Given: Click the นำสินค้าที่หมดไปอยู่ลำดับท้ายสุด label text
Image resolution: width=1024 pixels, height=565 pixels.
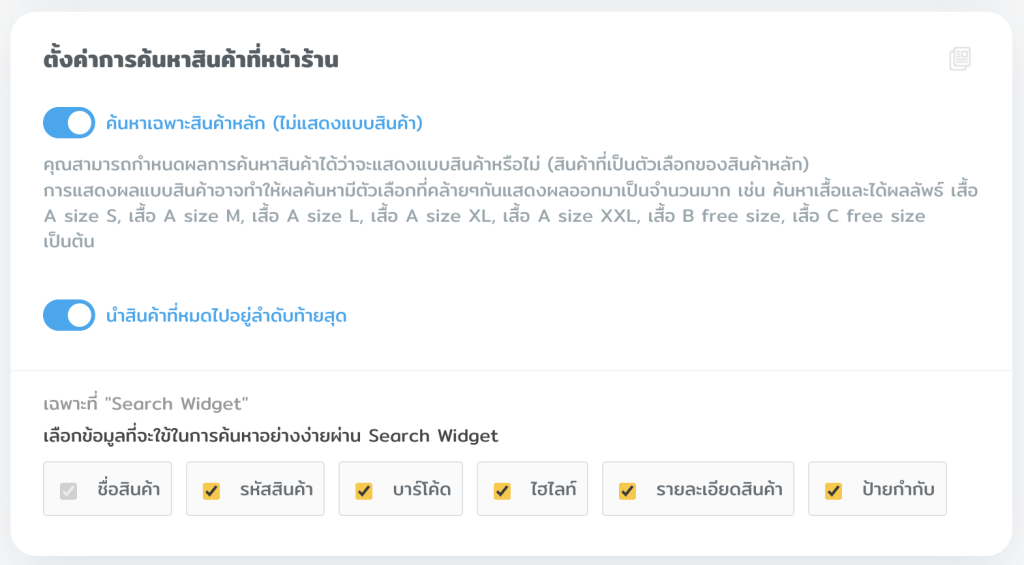Looking at the screenshot, I should [x=226, y=316].
